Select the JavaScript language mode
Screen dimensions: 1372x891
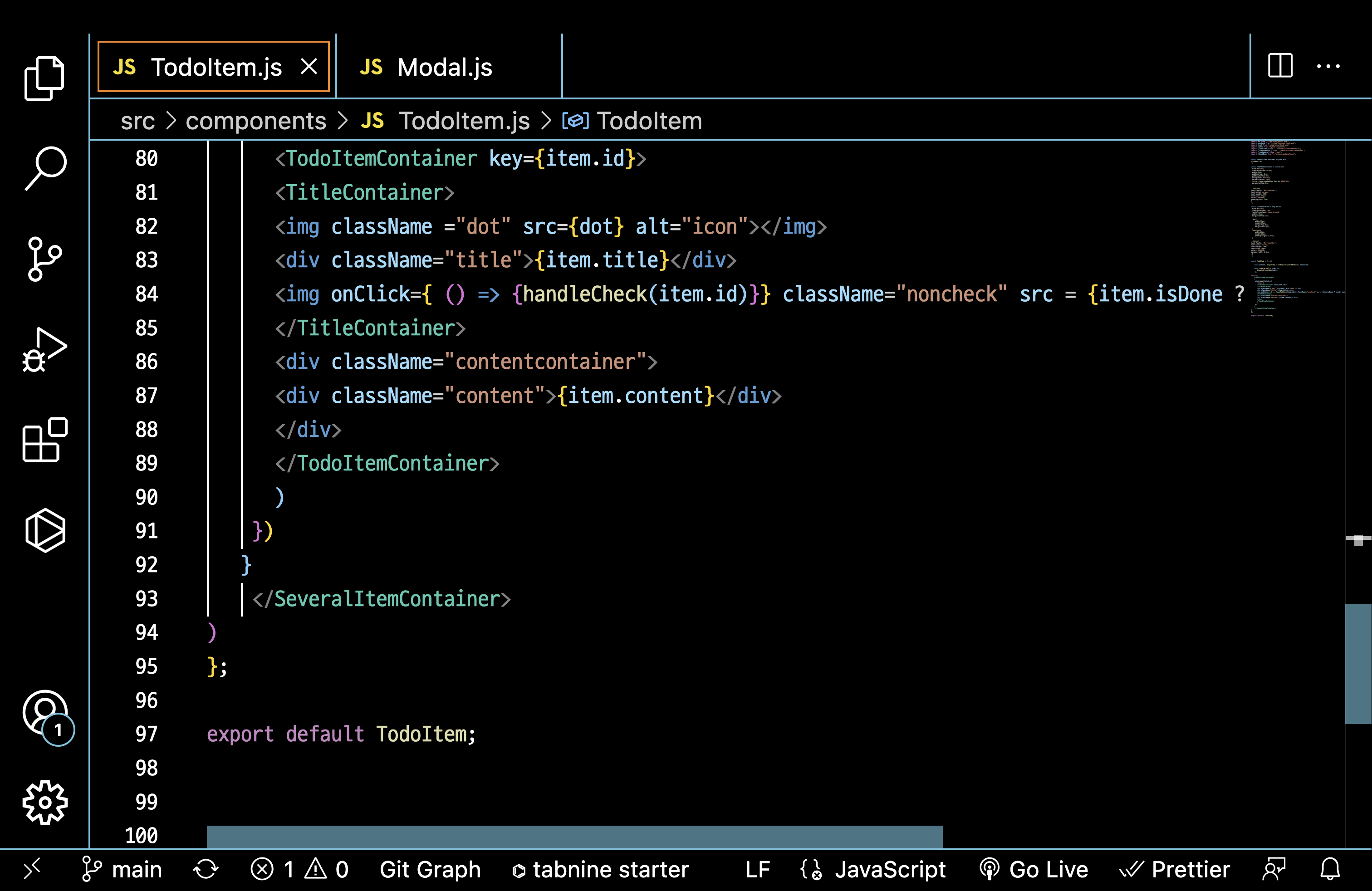coord(890,869)
